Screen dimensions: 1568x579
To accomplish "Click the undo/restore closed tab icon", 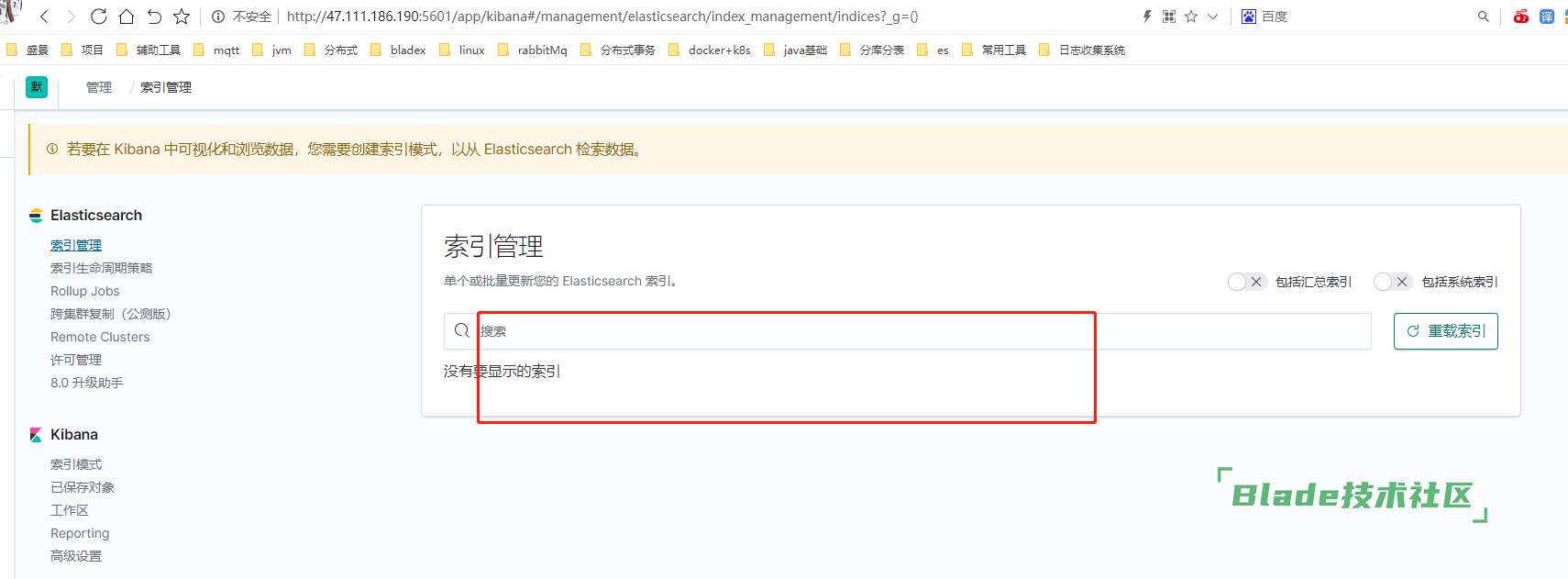I will click(154, 17).
